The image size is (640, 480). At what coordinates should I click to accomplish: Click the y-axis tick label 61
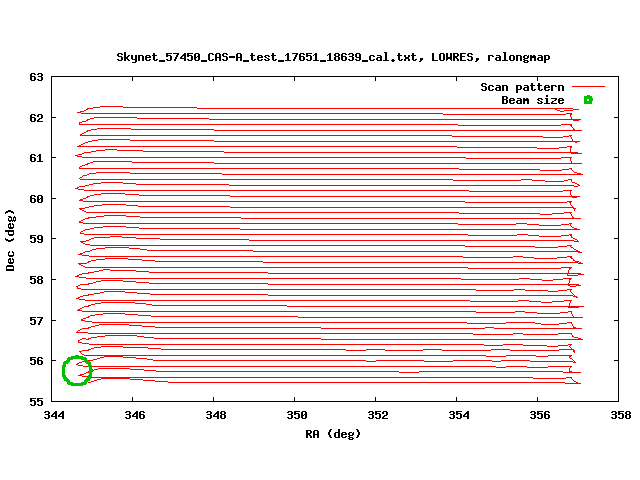click(x=36, y=158)
